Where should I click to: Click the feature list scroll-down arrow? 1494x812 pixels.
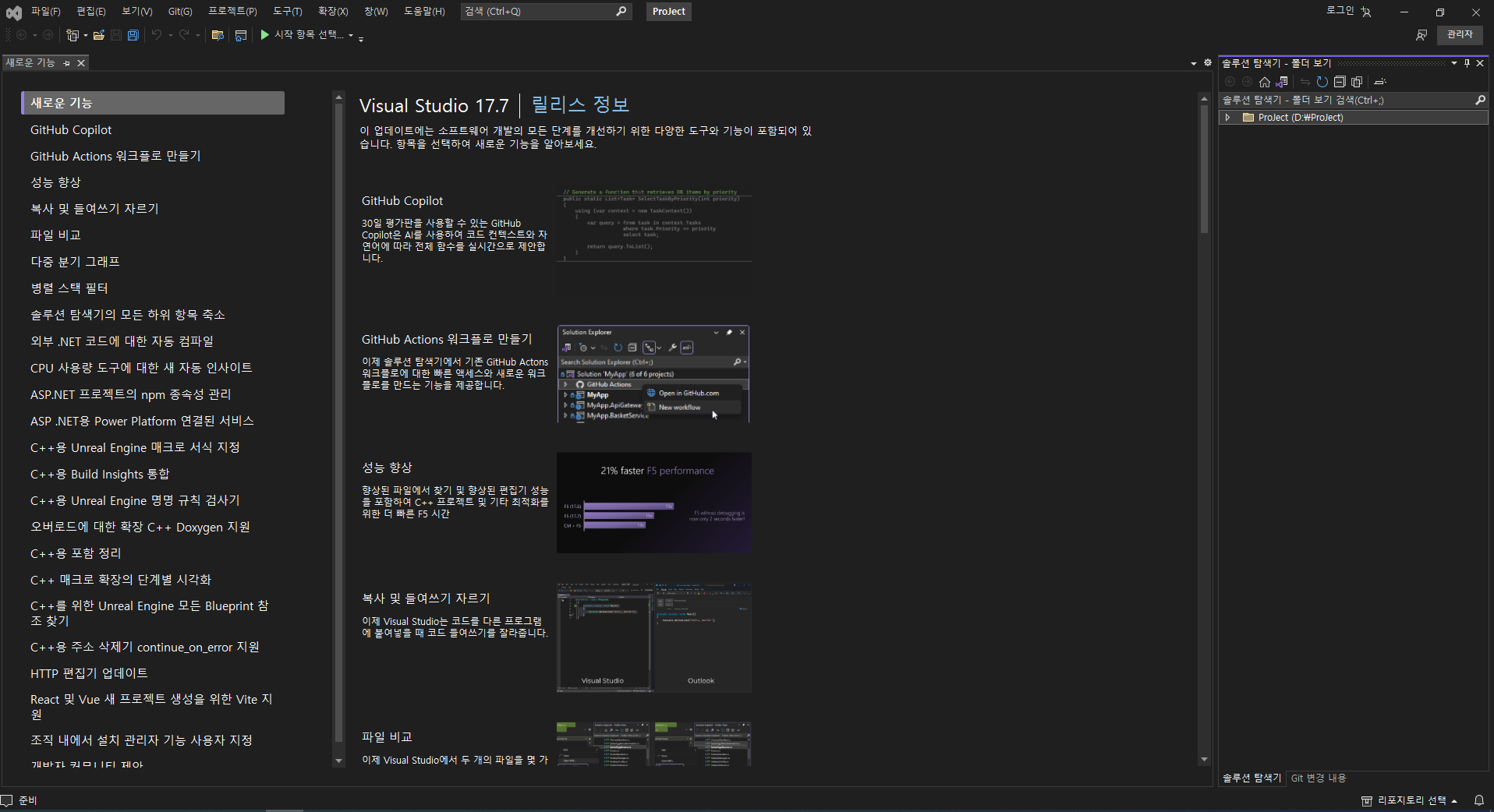pos(338,761)
